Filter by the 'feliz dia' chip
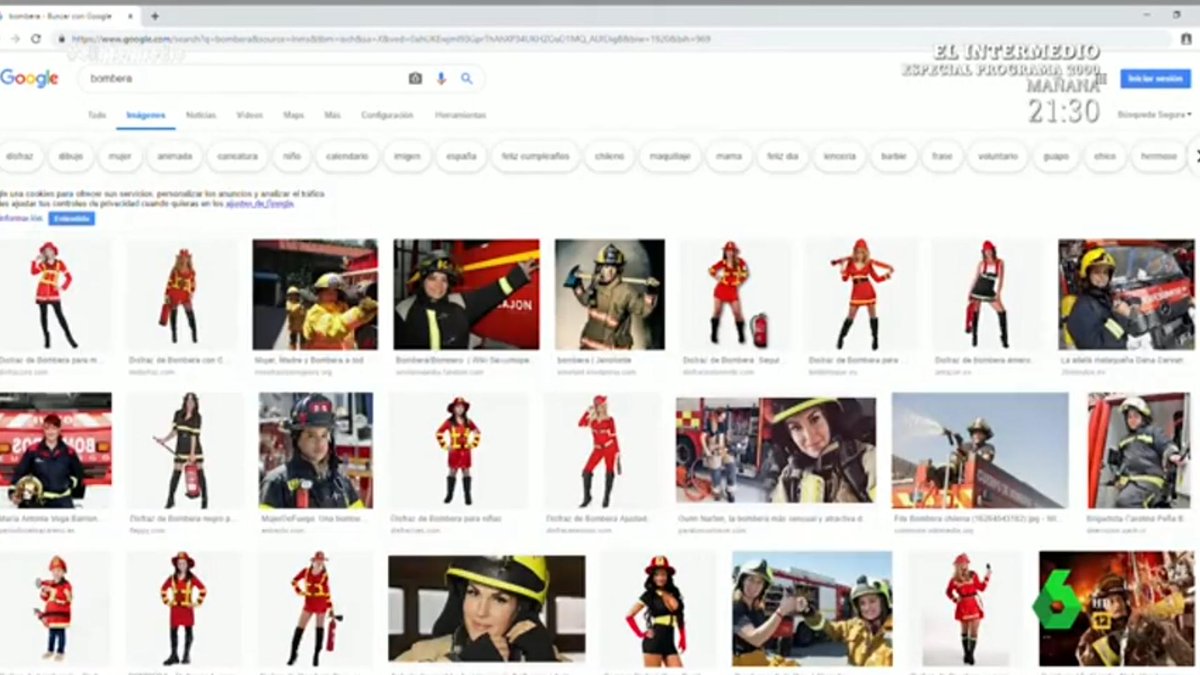 [782, 156]
